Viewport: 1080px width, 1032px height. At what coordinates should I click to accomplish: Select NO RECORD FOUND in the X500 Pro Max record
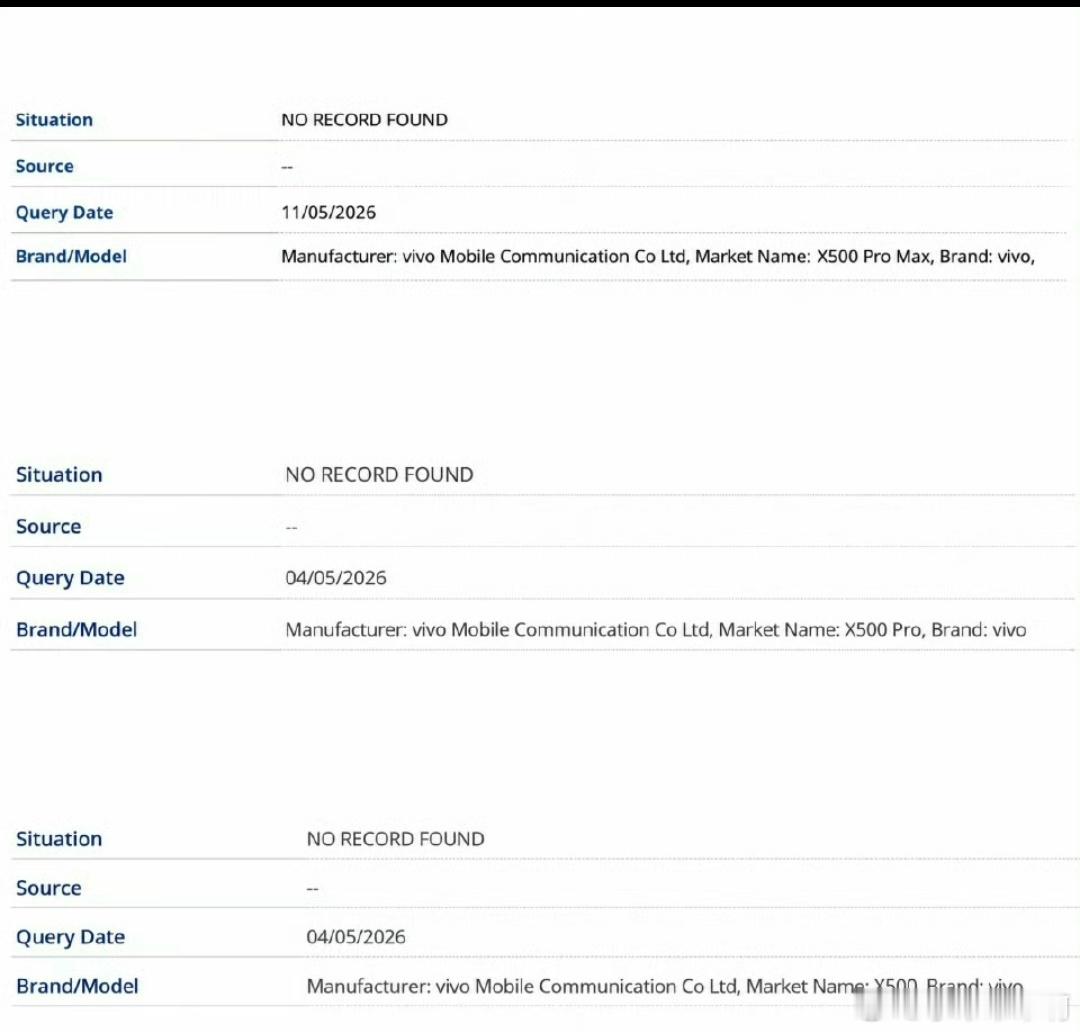pos(364,120)
